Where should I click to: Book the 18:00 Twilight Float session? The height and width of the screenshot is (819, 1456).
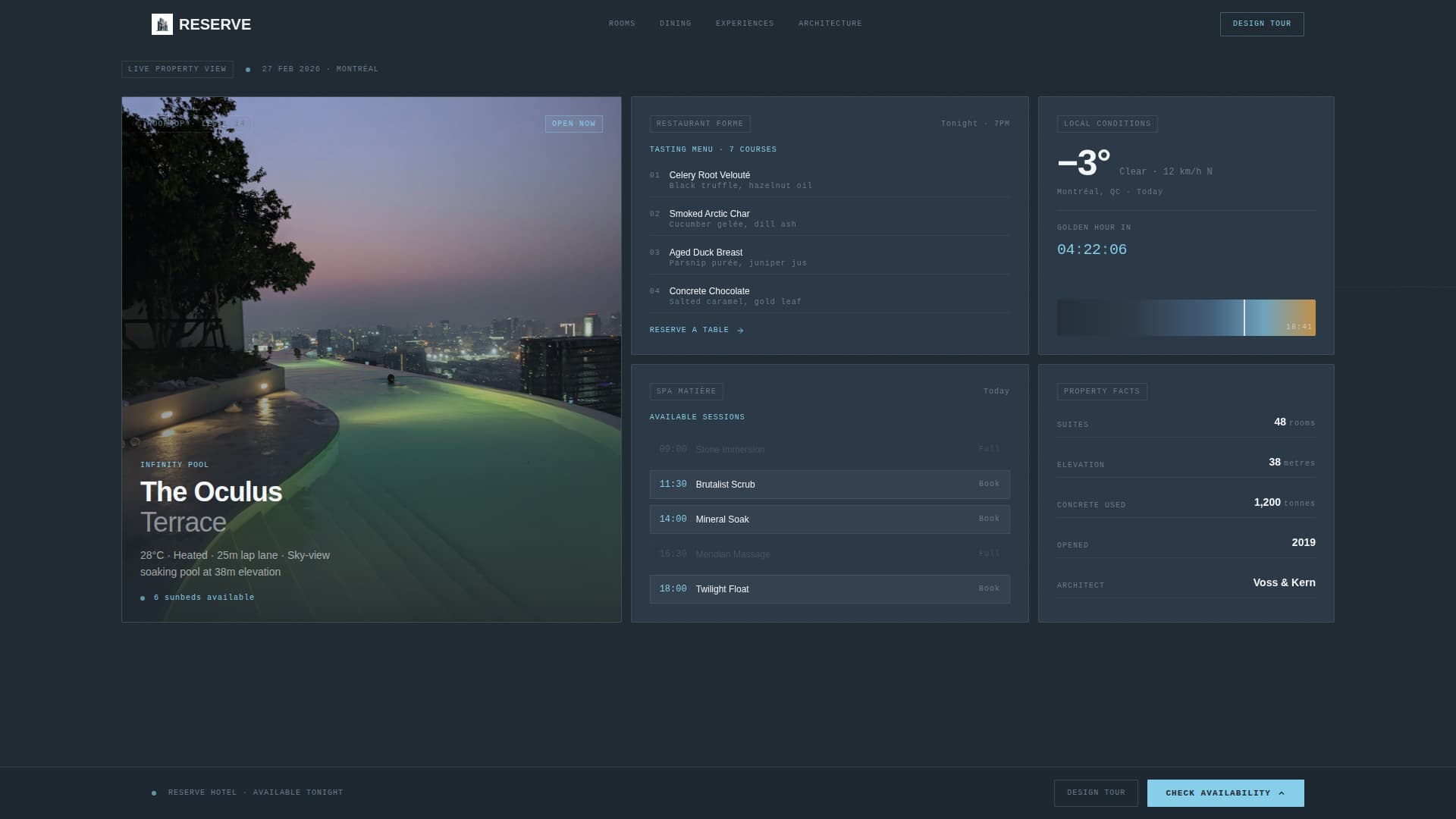point(989,588)
